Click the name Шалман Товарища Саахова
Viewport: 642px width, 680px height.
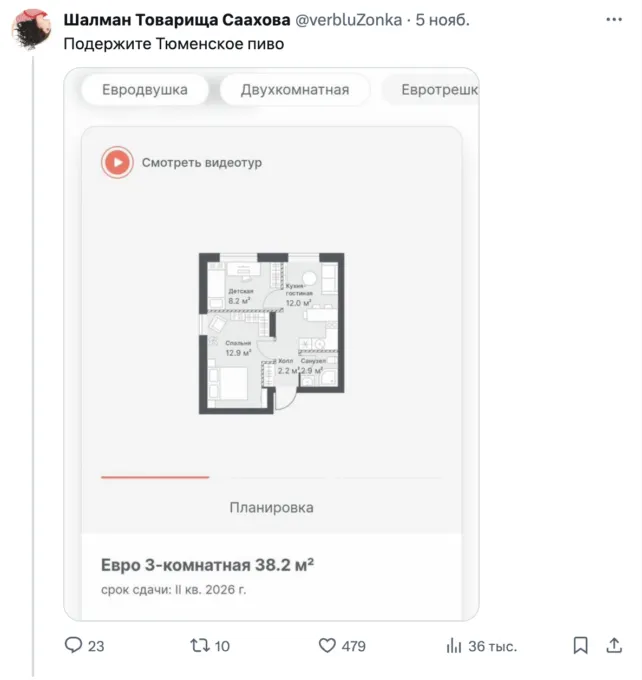(x=177, y=20)
